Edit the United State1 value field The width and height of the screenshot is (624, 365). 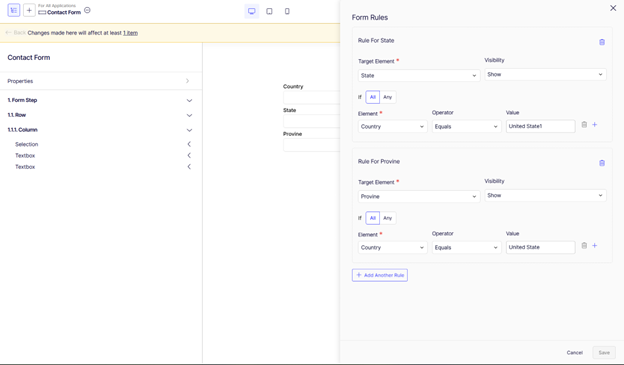[540, 126]
